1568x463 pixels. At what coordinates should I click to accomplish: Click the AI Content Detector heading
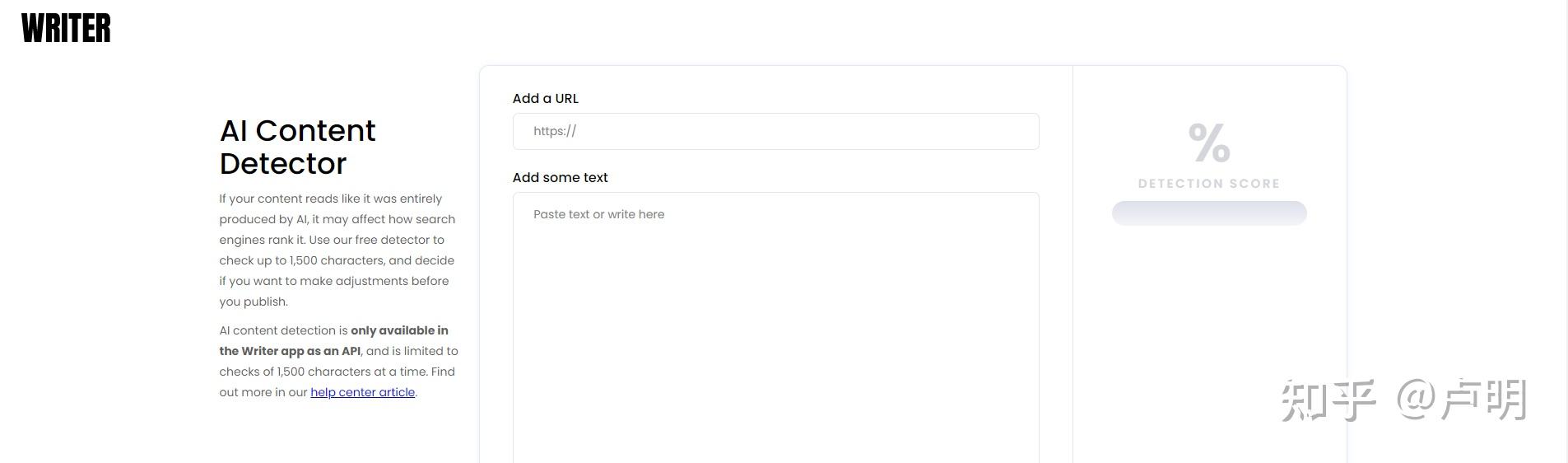pos(297,147)
